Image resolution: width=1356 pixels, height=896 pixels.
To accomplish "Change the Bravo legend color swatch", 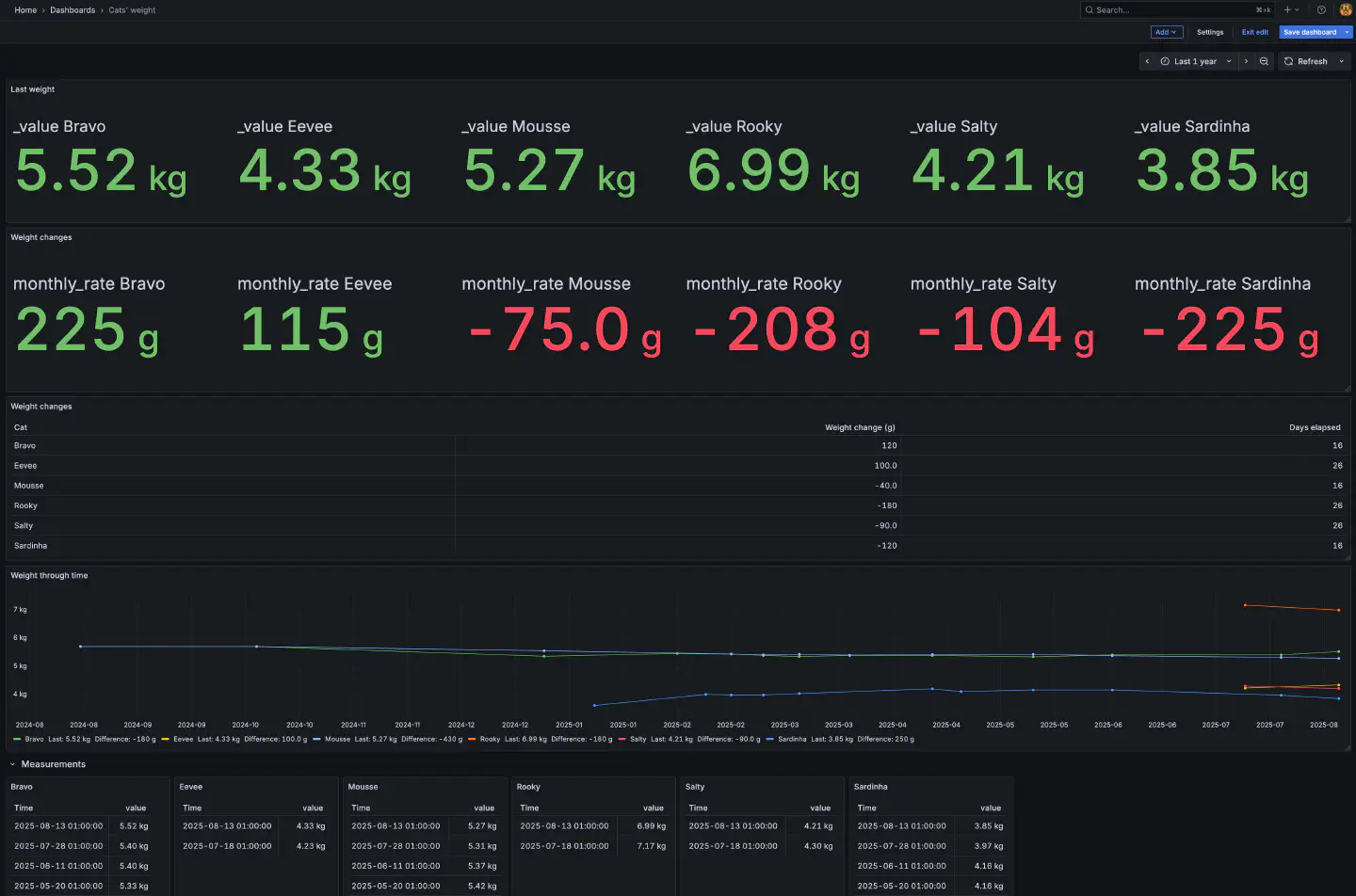I will tap(17, 739).
